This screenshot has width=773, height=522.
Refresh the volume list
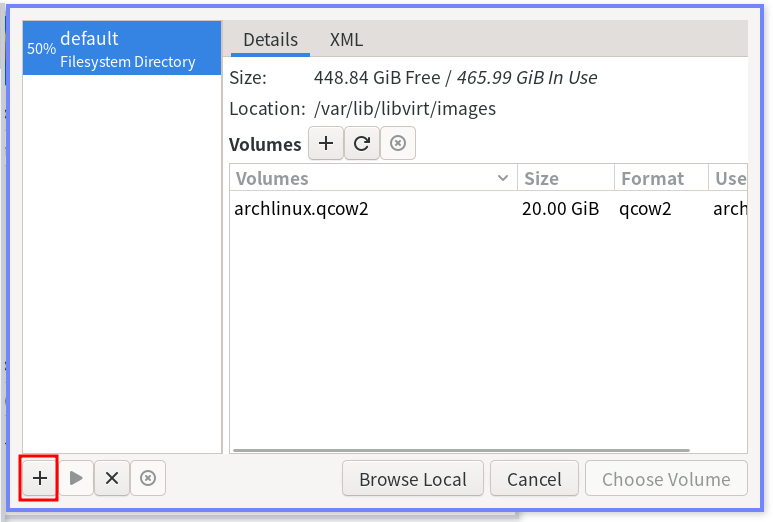click(x=362, y=144)
